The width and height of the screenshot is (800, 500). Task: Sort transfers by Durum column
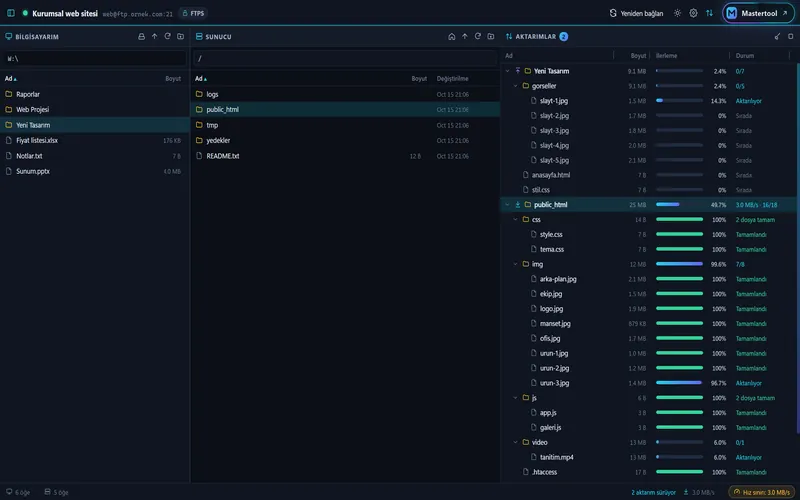tap(744, 56)
